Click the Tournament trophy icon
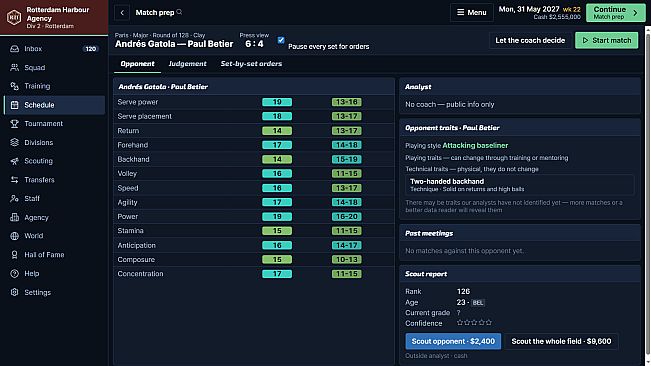This screenshot has width=651, height=366. 15,124
